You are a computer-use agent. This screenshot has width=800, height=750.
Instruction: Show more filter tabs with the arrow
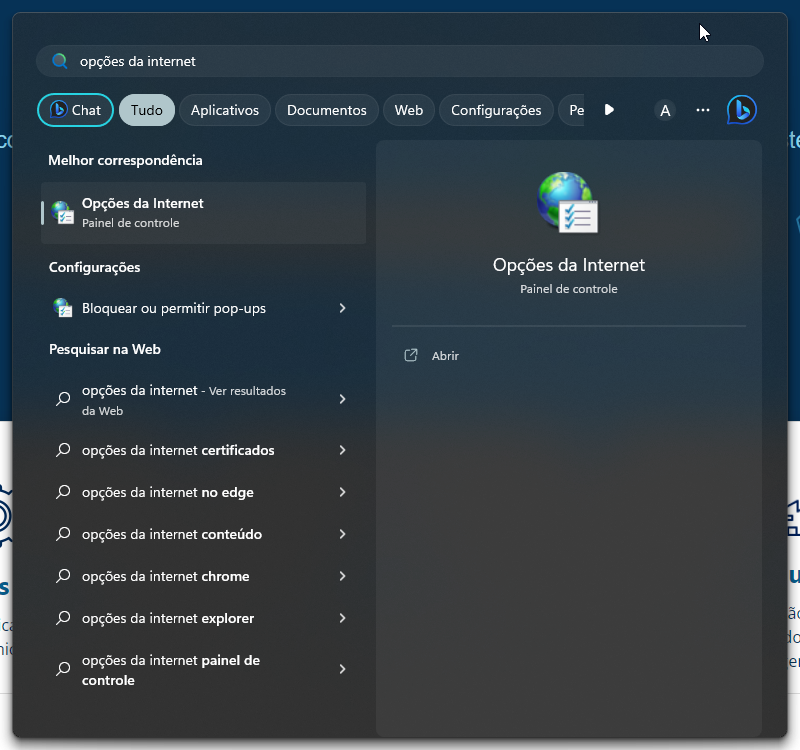(x=609, y=110)
